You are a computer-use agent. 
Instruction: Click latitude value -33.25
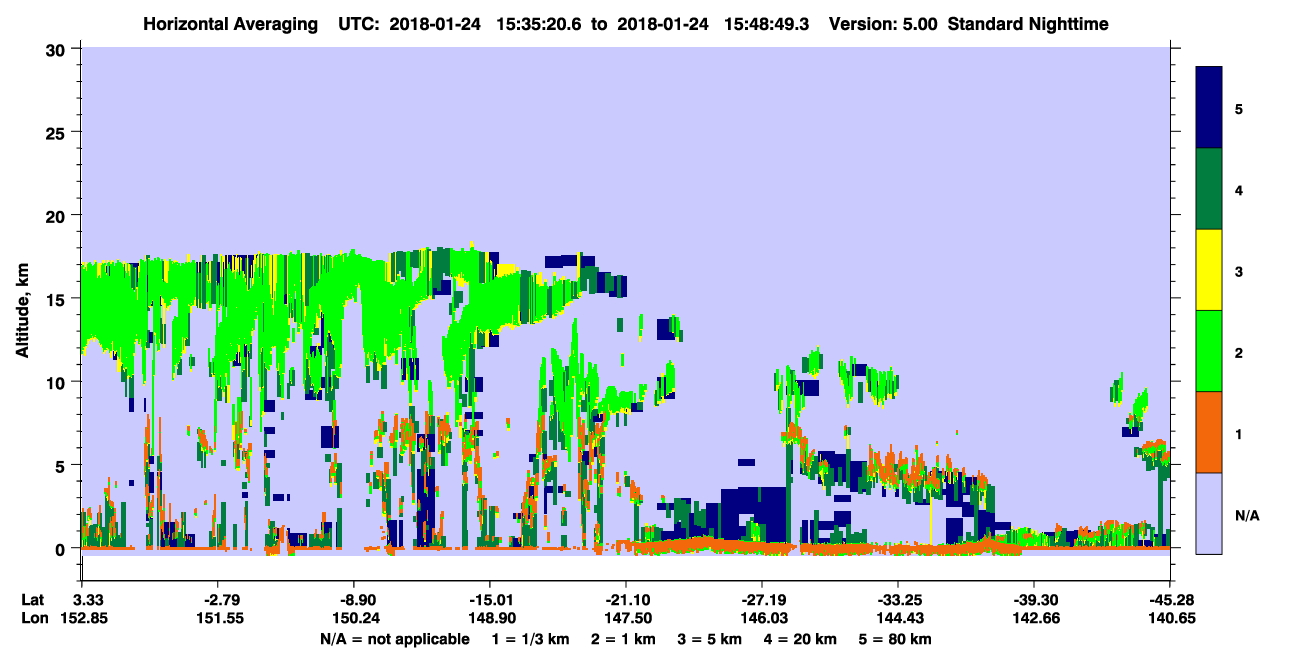(x=898, y=600)
